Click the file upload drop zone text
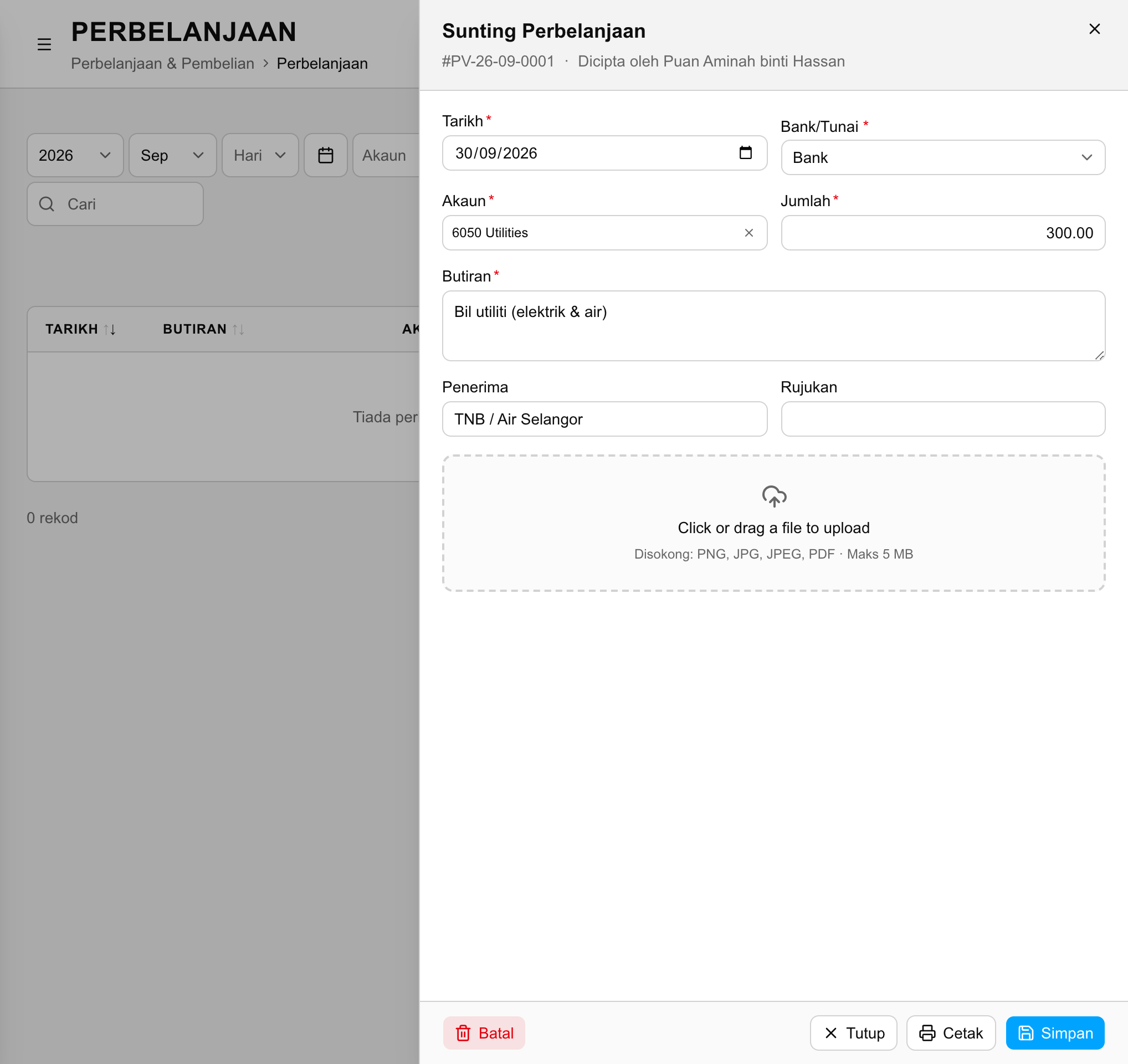This screenshot has width=1128, height=1064. (773, 528)
